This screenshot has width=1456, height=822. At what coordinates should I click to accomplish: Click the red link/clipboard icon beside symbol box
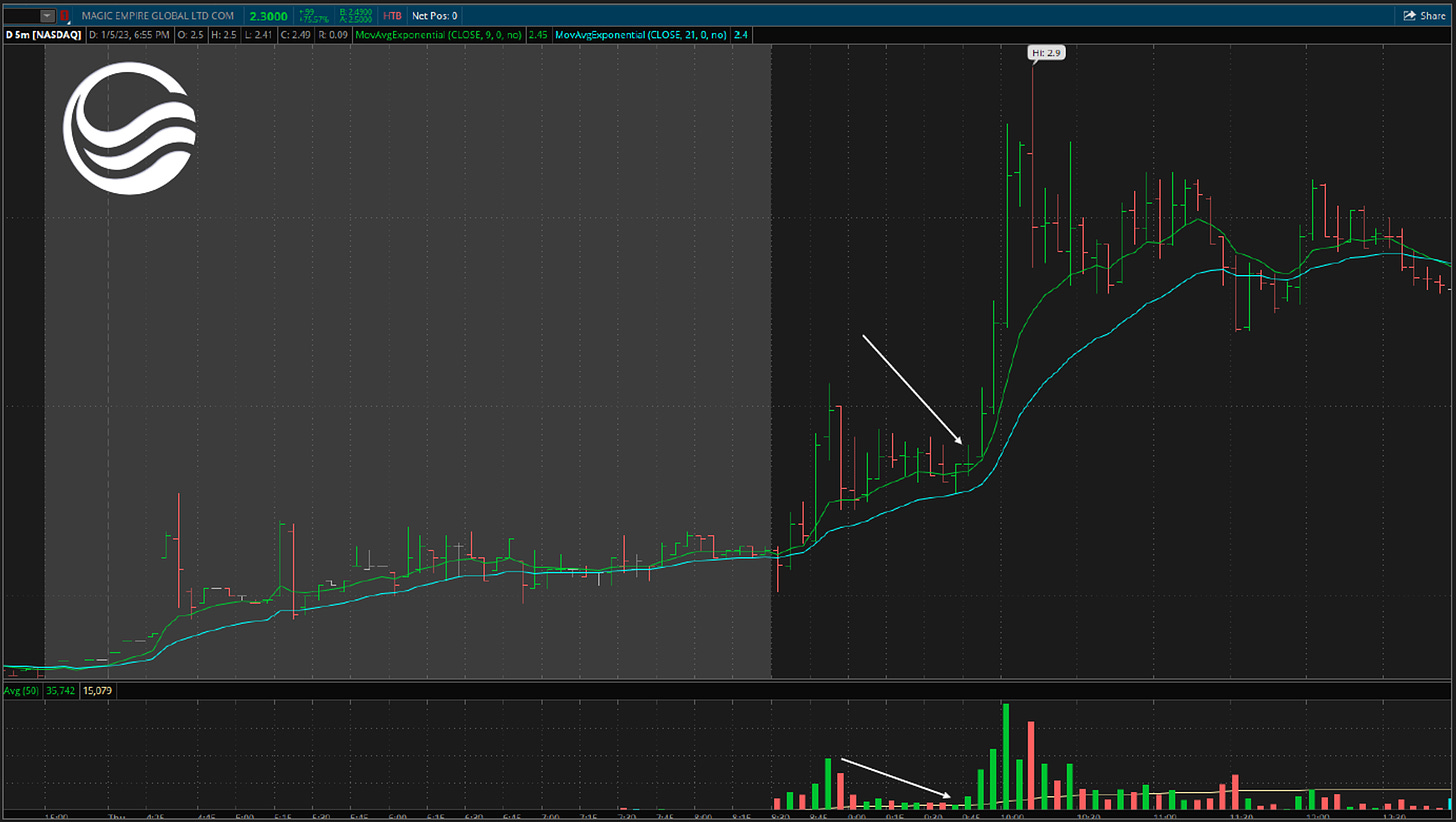[x=65, y=16]
